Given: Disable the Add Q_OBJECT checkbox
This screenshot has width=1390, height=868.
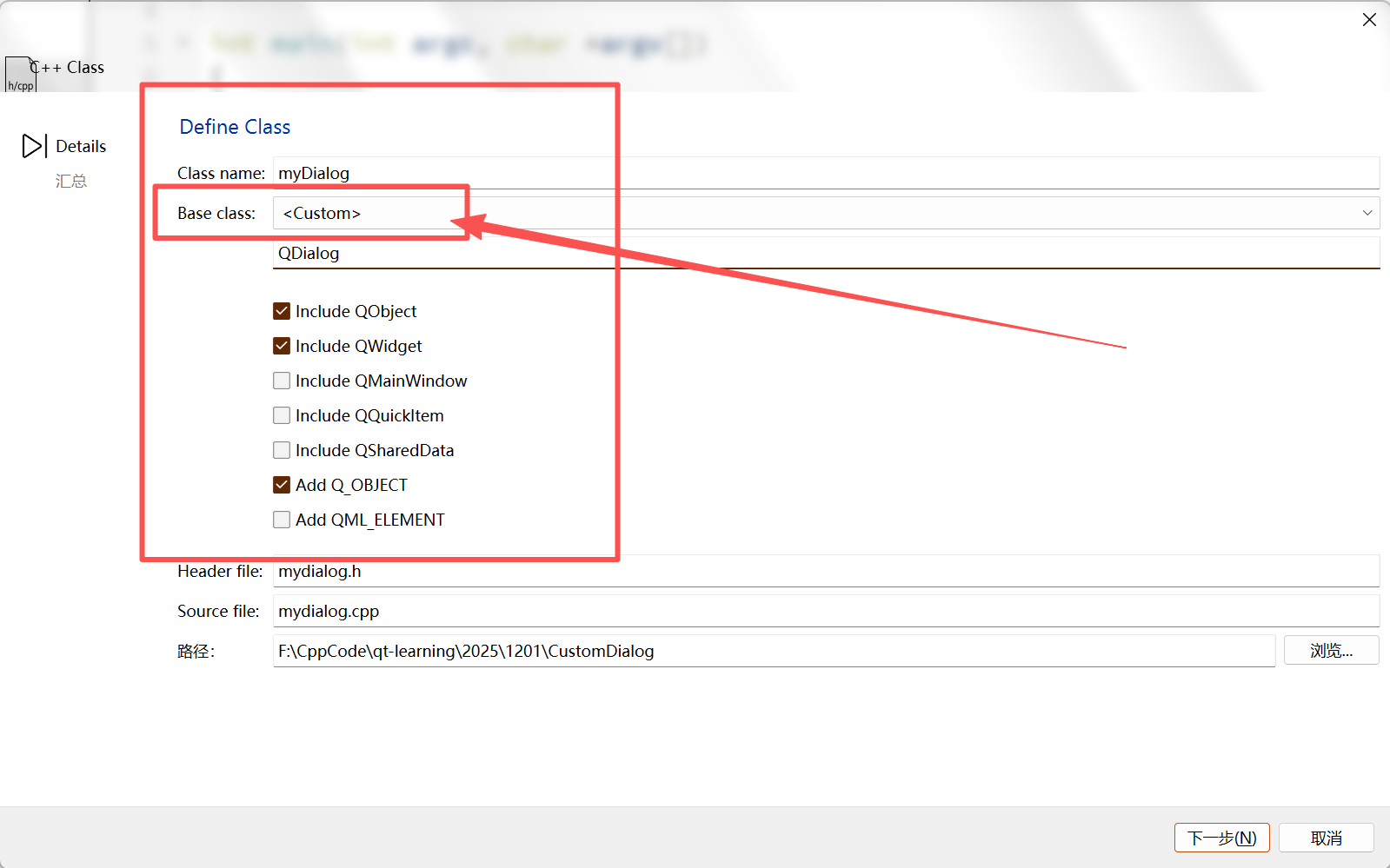Looking at the screenshot, I should pos(282,485).
